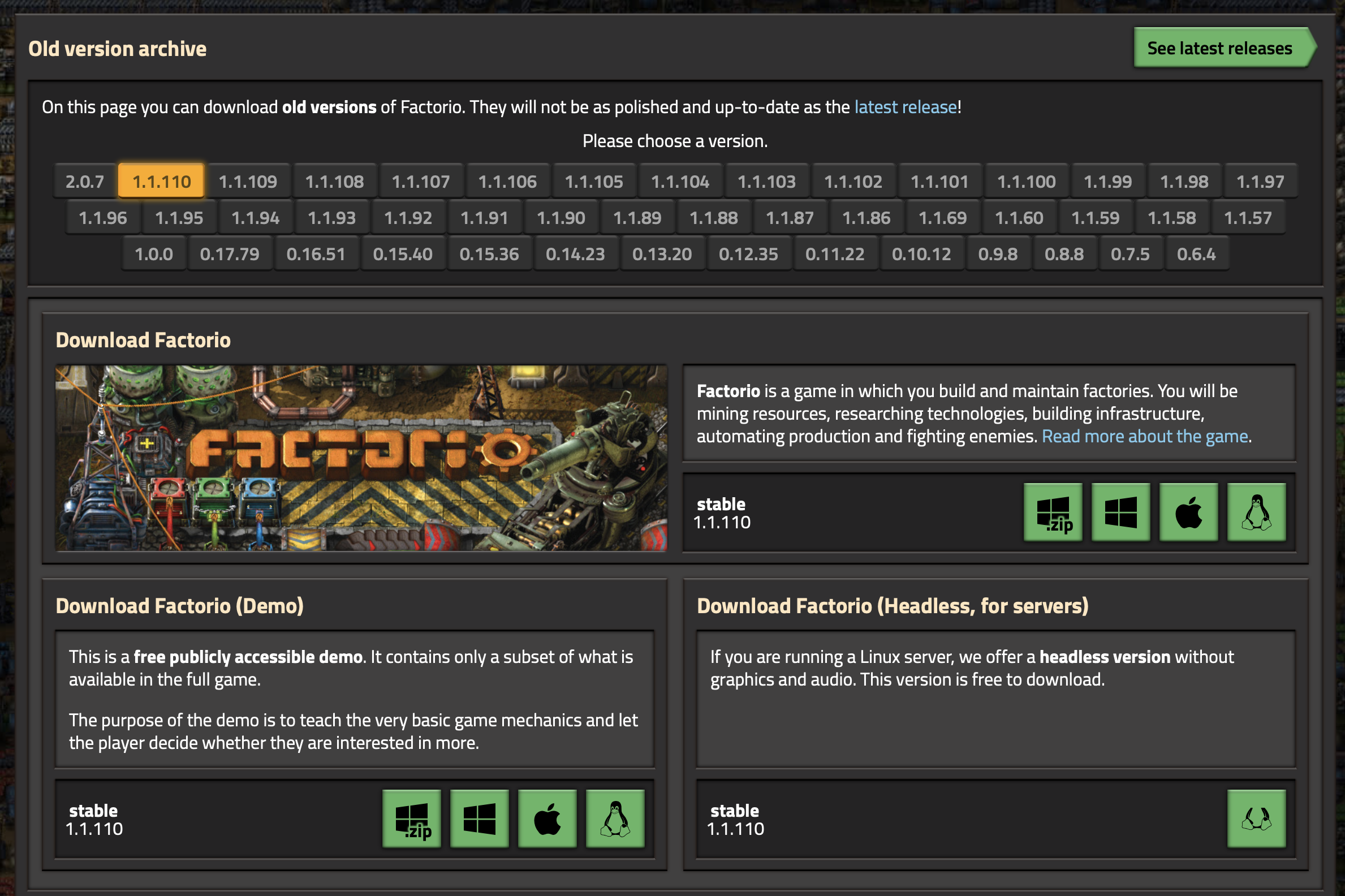
Task: Switch to version 1.1.92
Action: (408, 217)
